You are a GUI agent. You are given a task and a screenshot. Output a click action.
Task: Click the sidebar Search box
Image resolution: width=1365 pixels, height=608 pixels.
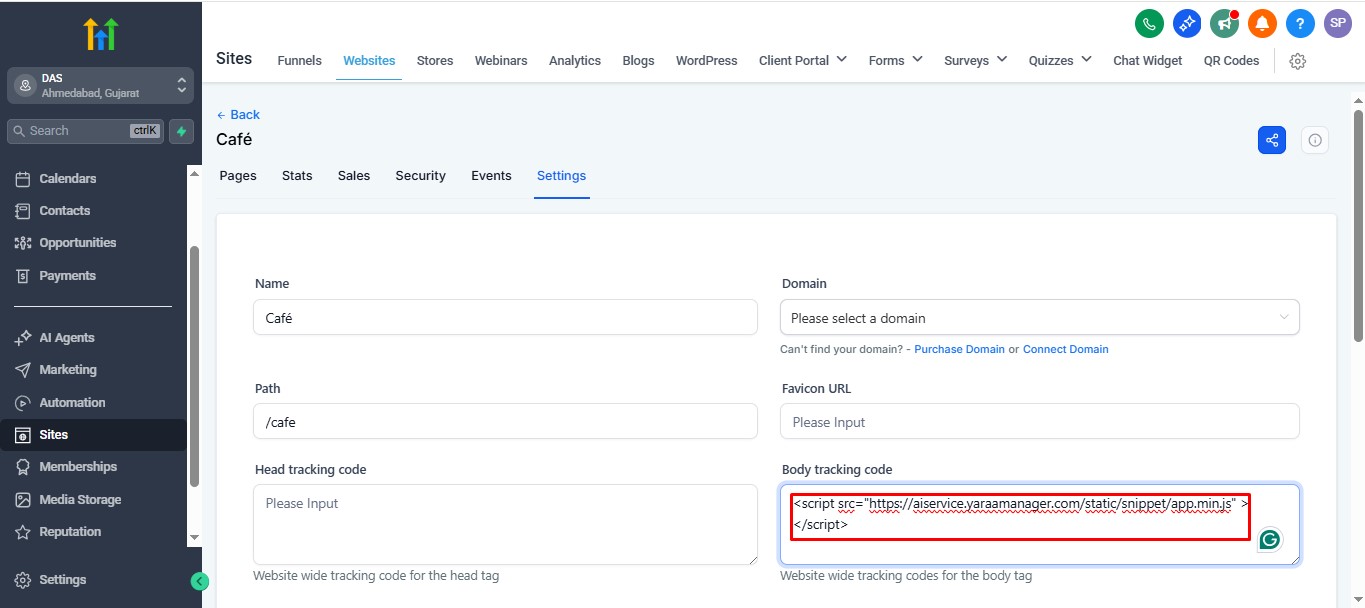click(x=86, y=131)
